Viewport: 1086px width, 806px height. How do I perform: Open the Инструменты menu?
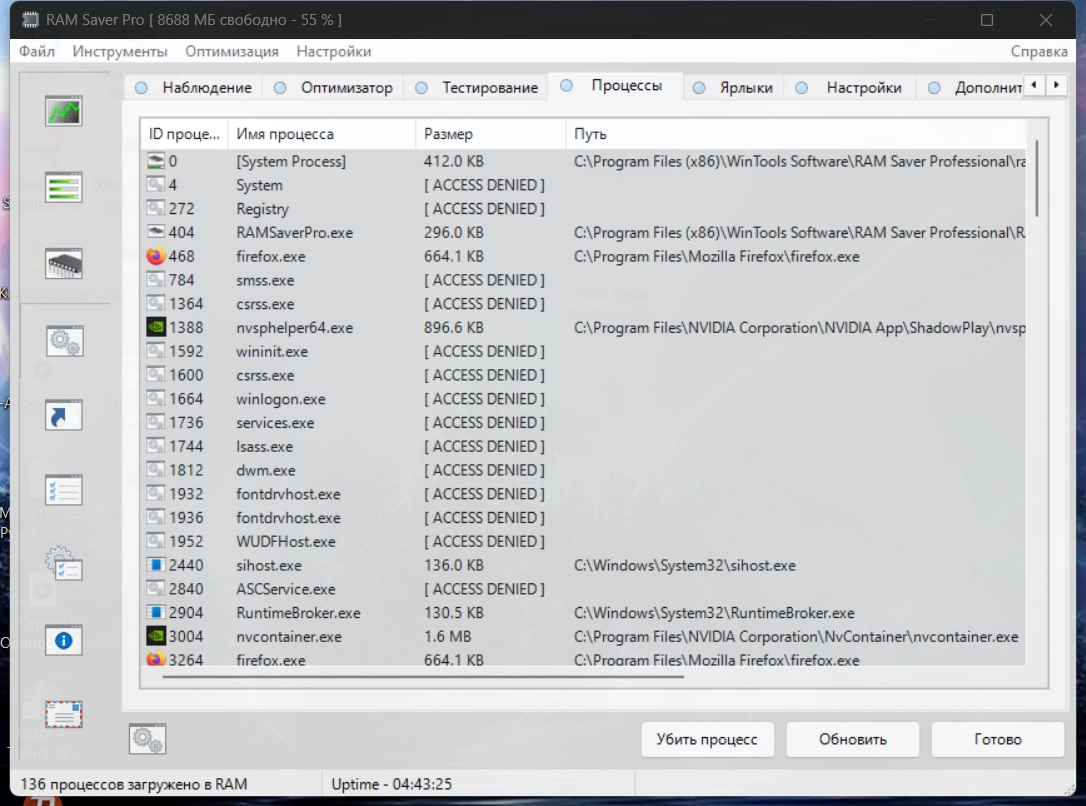point(120,51)
